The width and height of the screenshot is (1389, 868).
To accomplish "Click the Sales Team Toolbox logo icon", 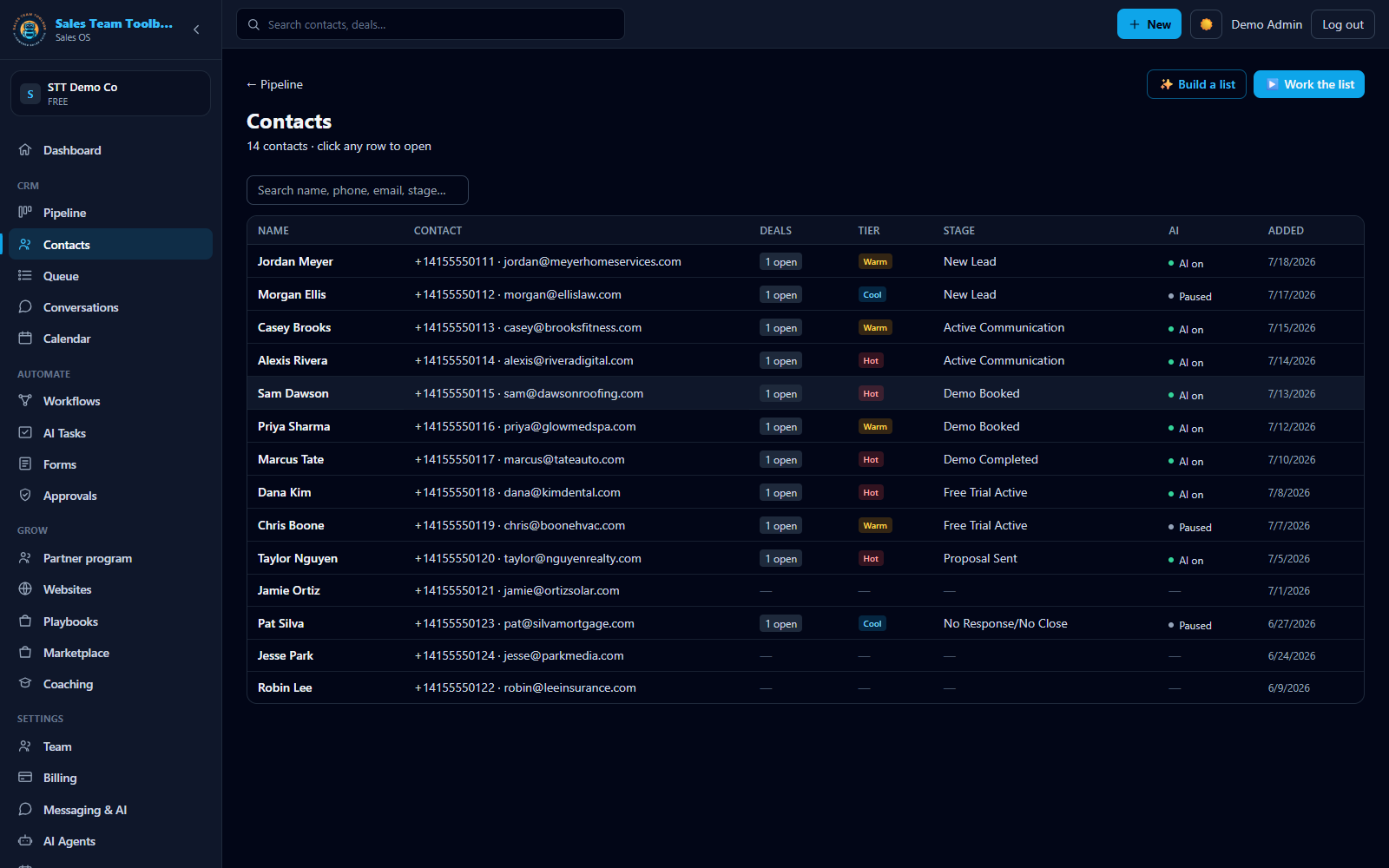I will tap(30, 30).
